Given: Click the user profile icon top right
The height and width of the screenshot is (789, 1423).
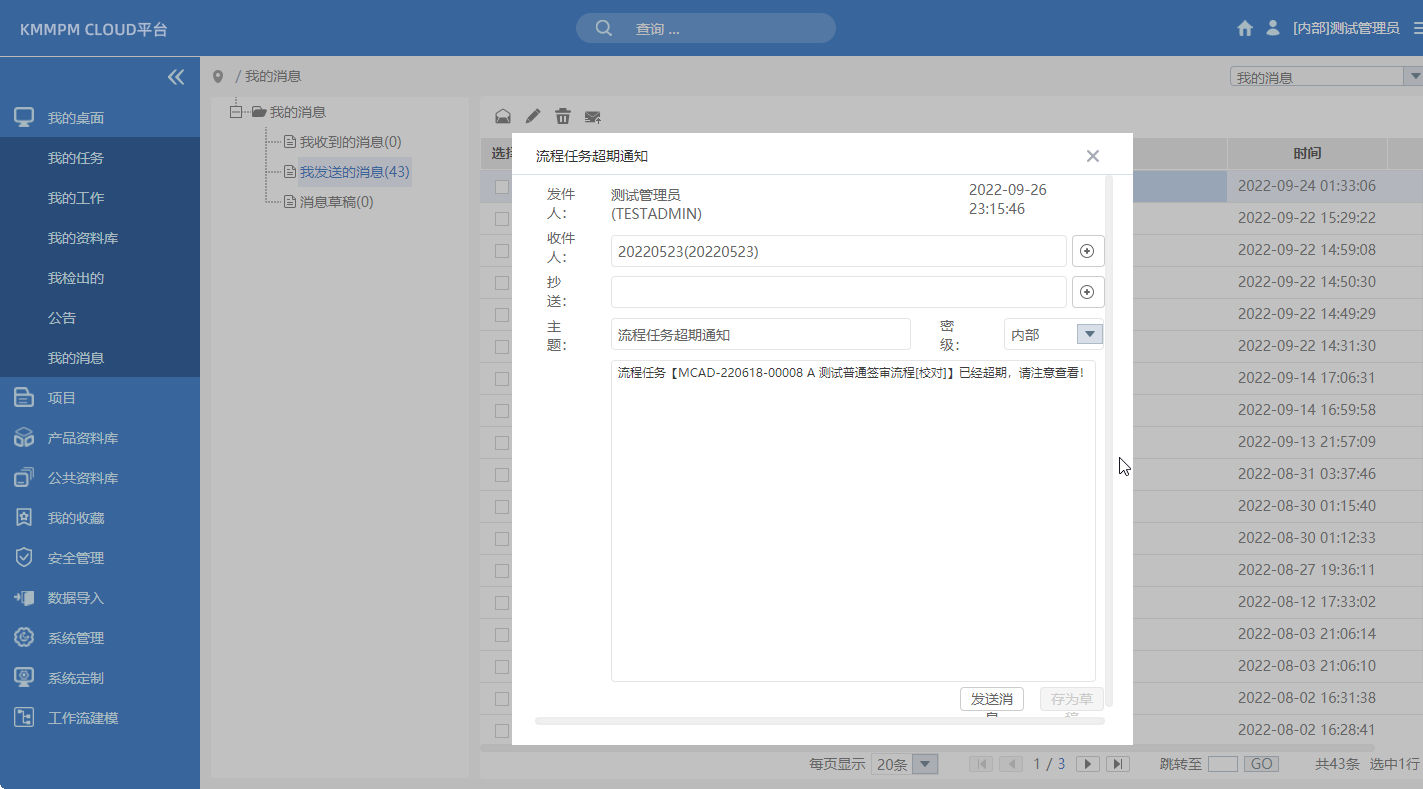Looking at the screenshot, I should point(1272,28).
